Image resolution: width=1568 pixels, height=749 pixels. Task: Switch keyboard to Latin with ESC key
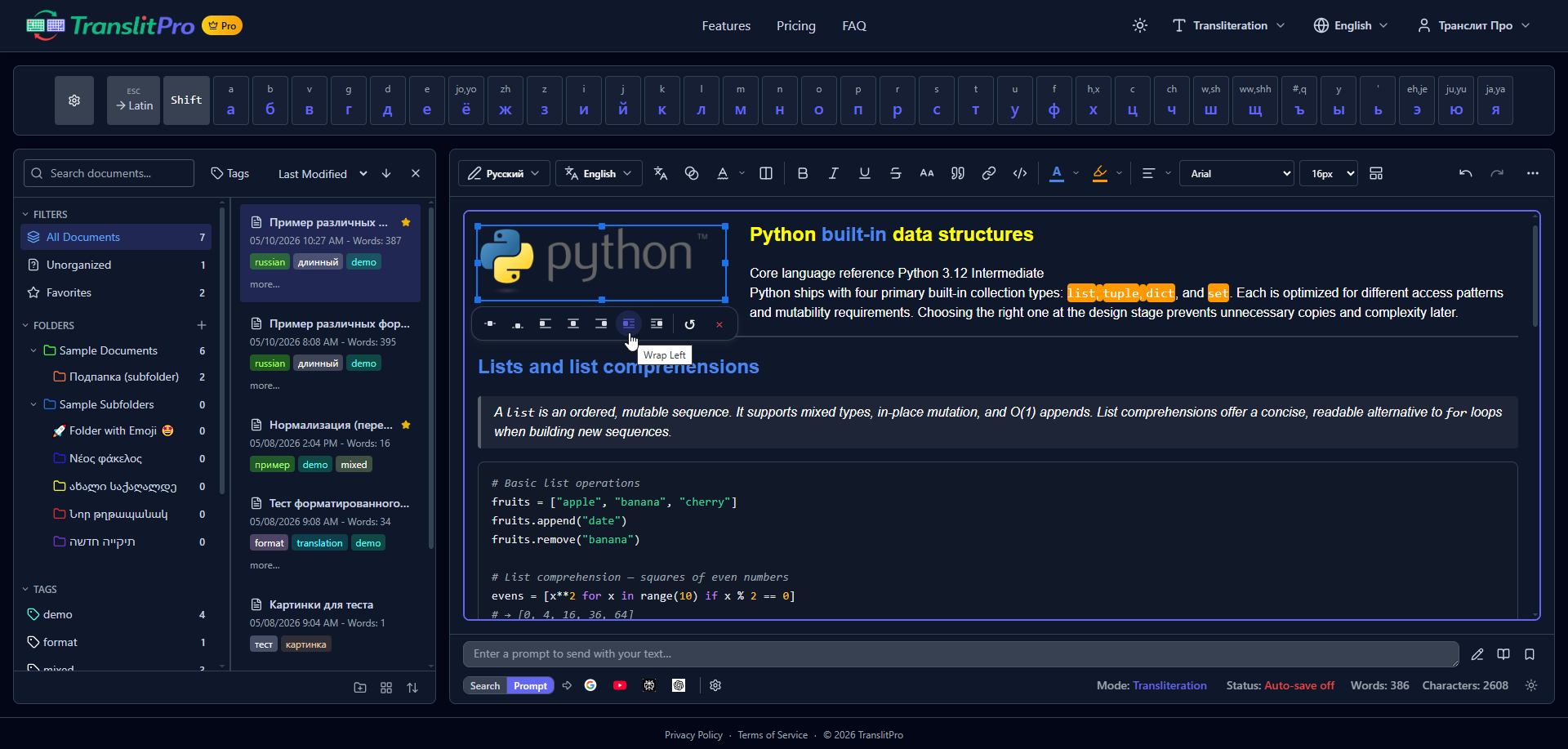click(133, 100)
